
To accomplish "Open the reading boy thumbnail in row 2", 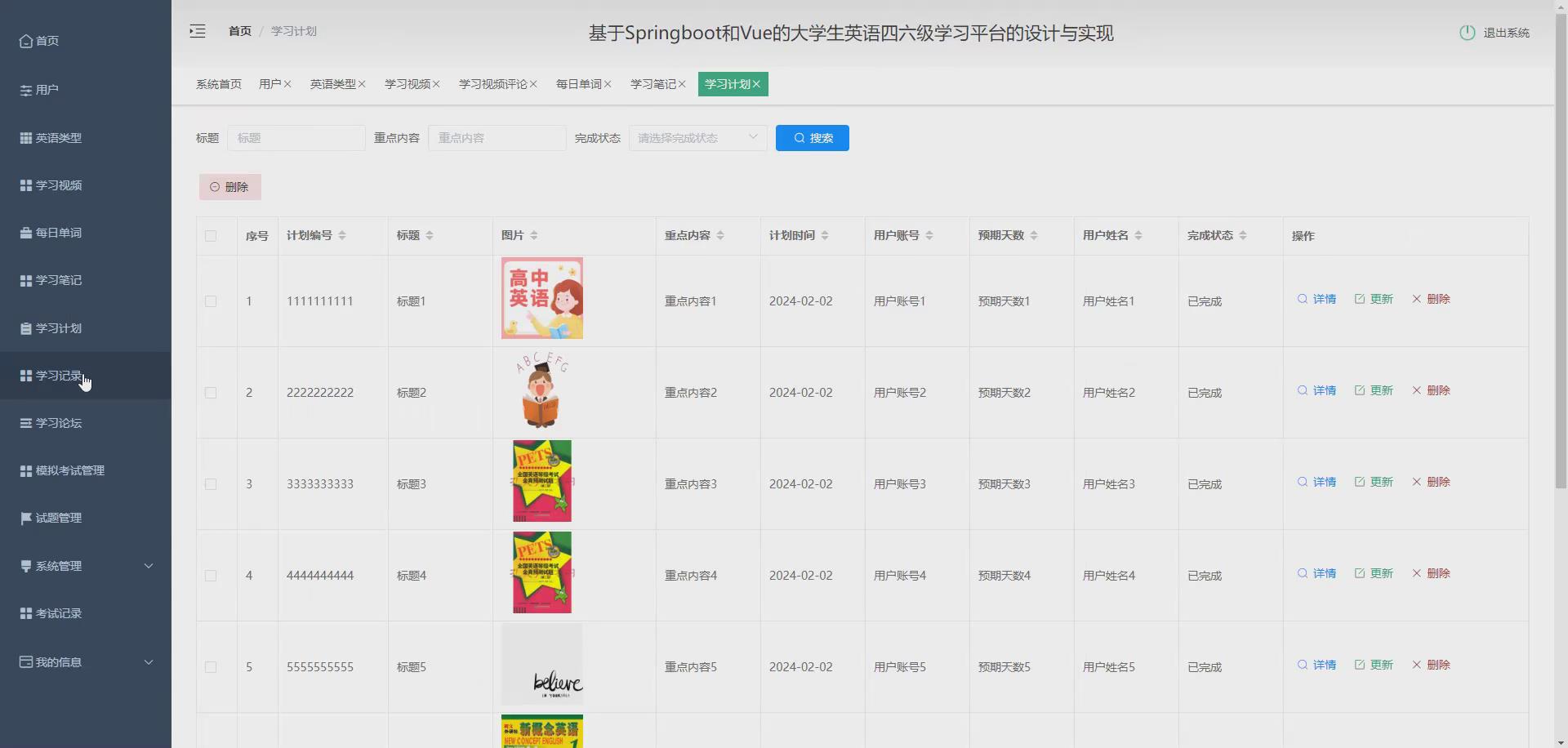I will pyautogui.click(x=542, y=390).
